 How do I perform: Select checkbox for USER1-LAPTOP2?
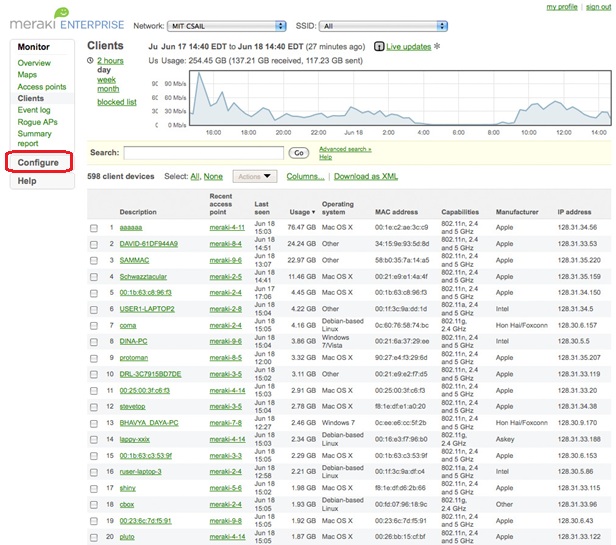pyautogui.click(x=94, y=310)
